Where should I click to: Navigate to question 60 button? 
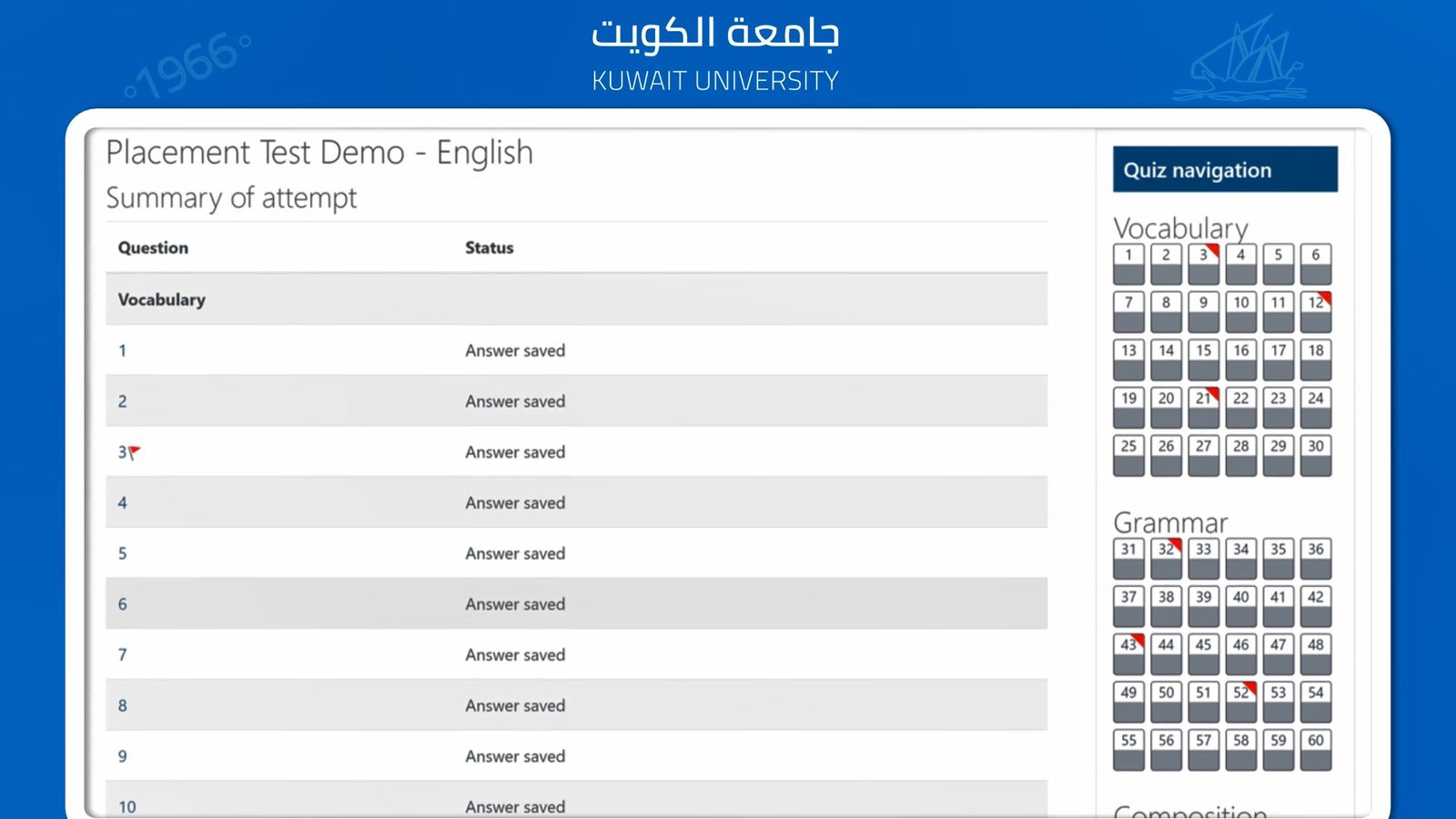(x=1316, y=751)
